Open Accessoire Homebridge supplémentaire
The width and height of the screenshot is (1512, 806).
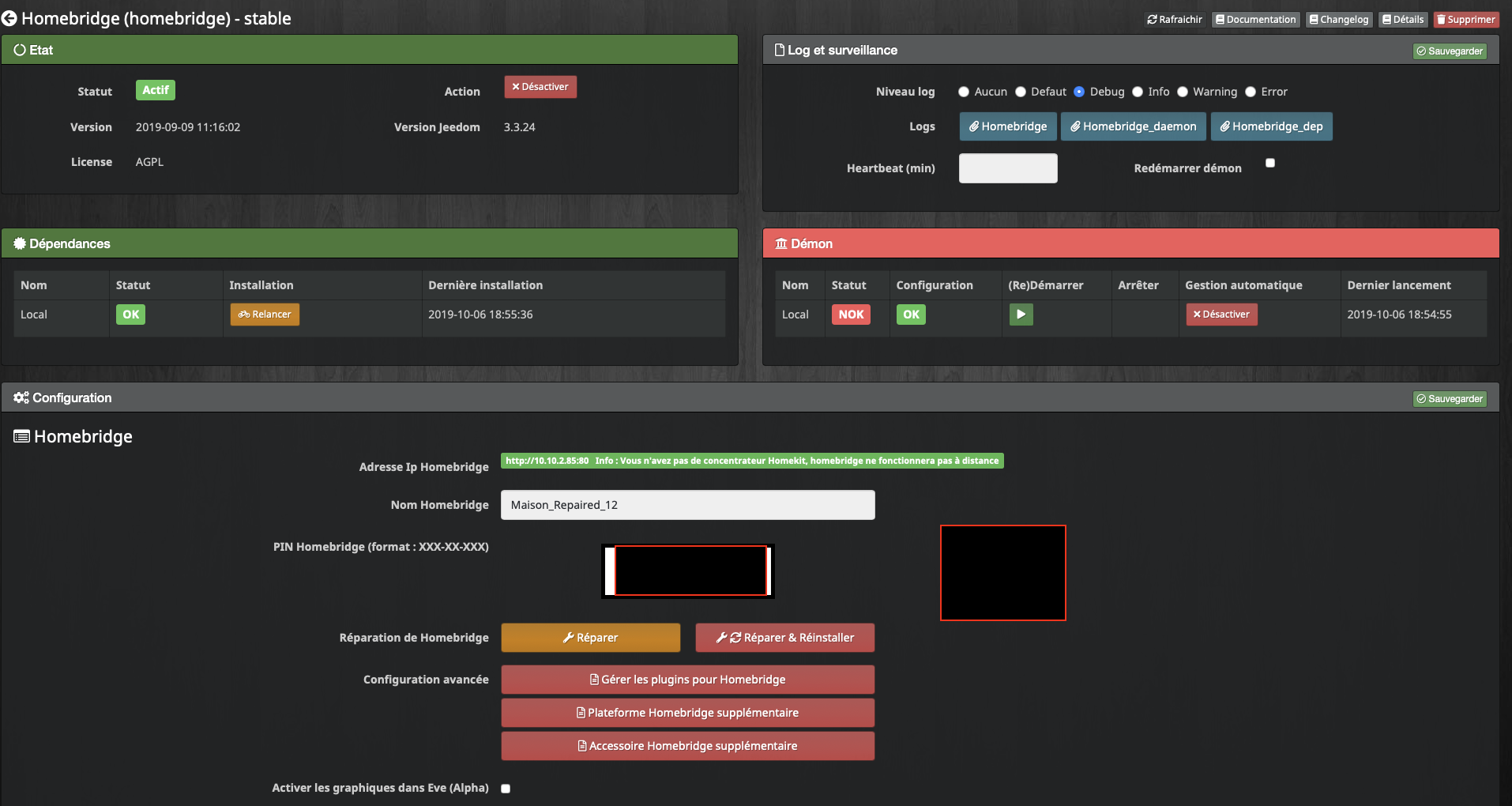tap(688, 746)
